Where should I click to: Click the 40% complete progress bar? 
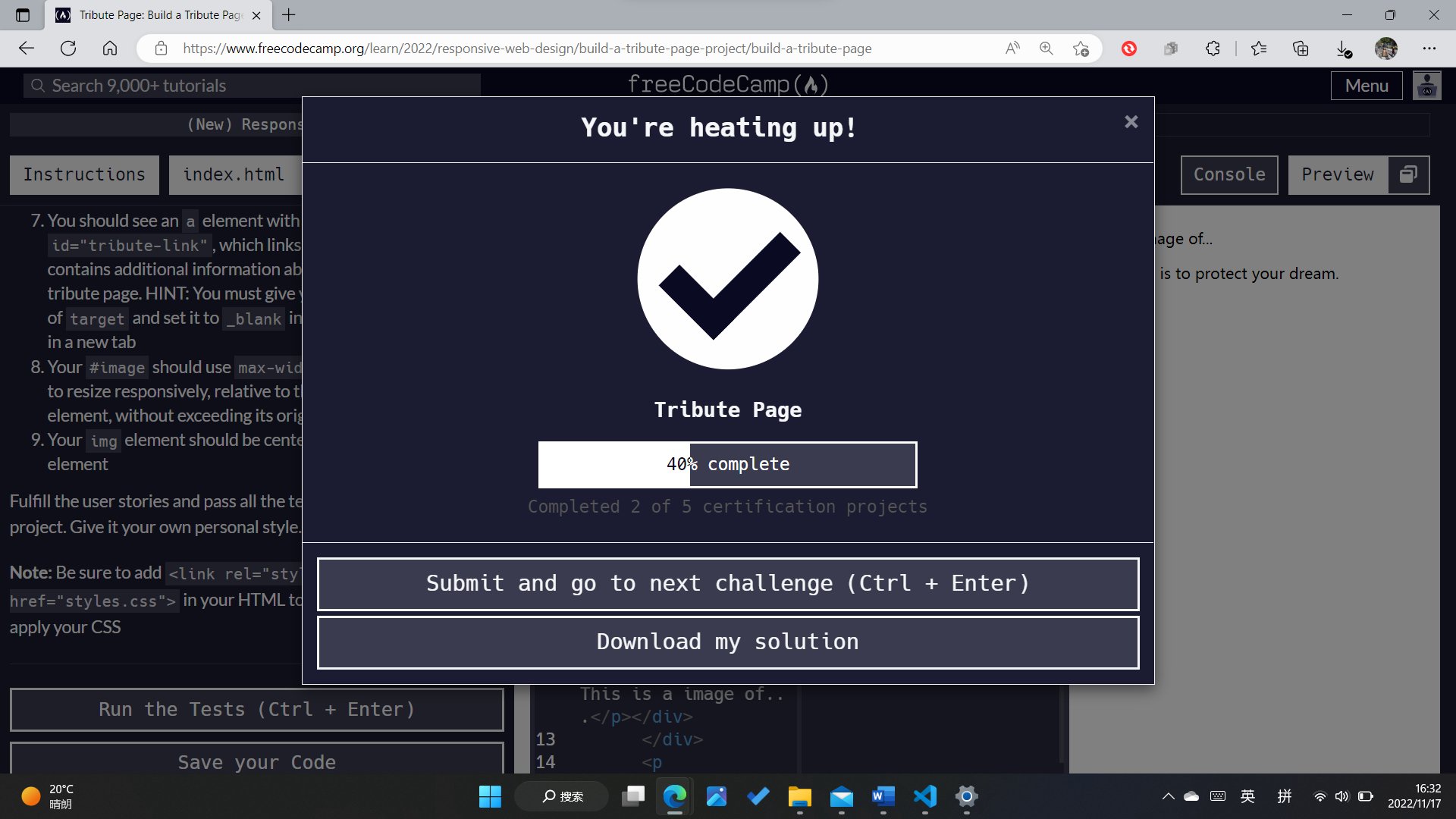pos(727,464)
